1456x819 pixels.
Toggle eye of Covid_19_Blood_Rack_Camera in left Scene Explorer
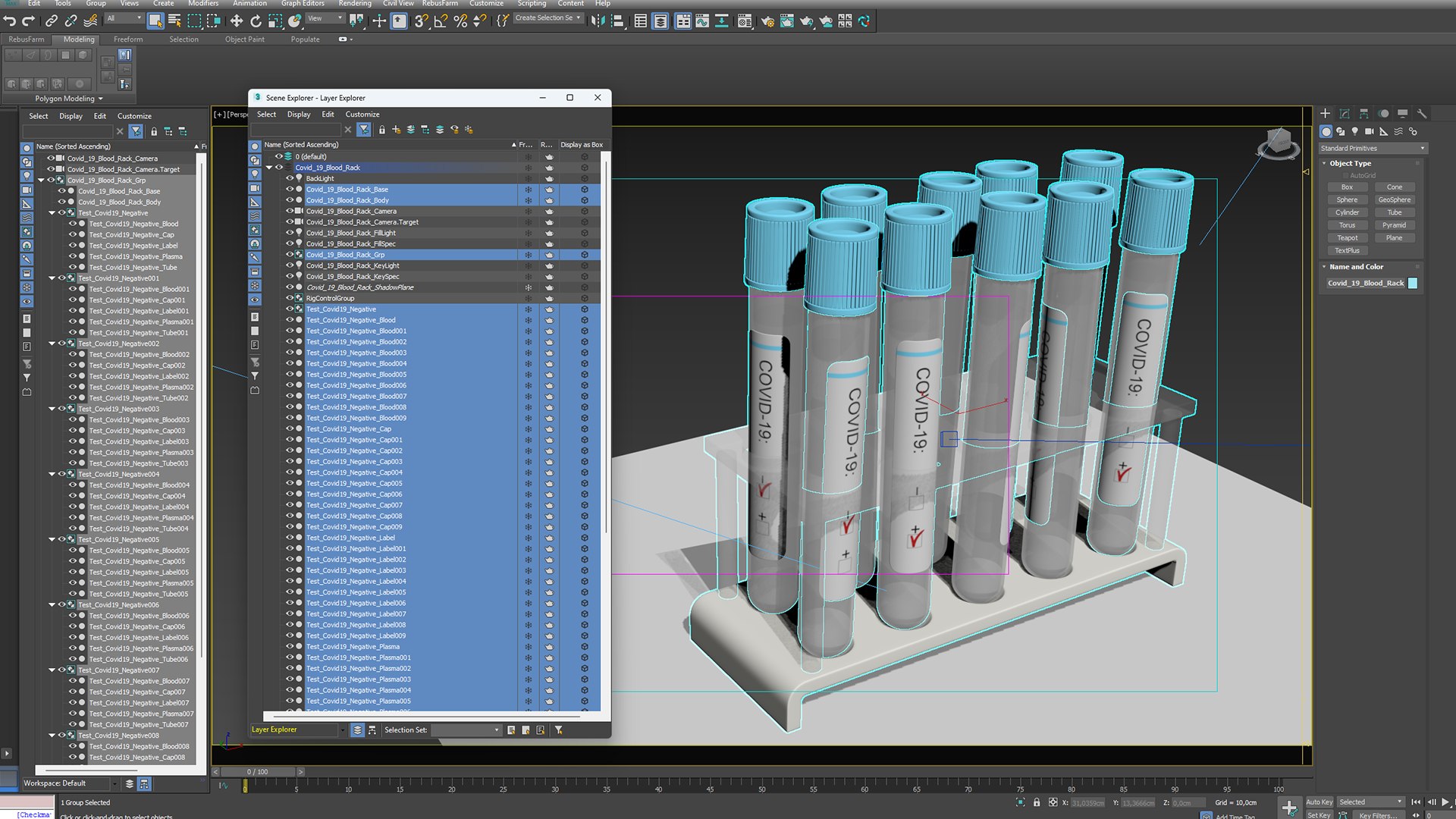(52, 158)
